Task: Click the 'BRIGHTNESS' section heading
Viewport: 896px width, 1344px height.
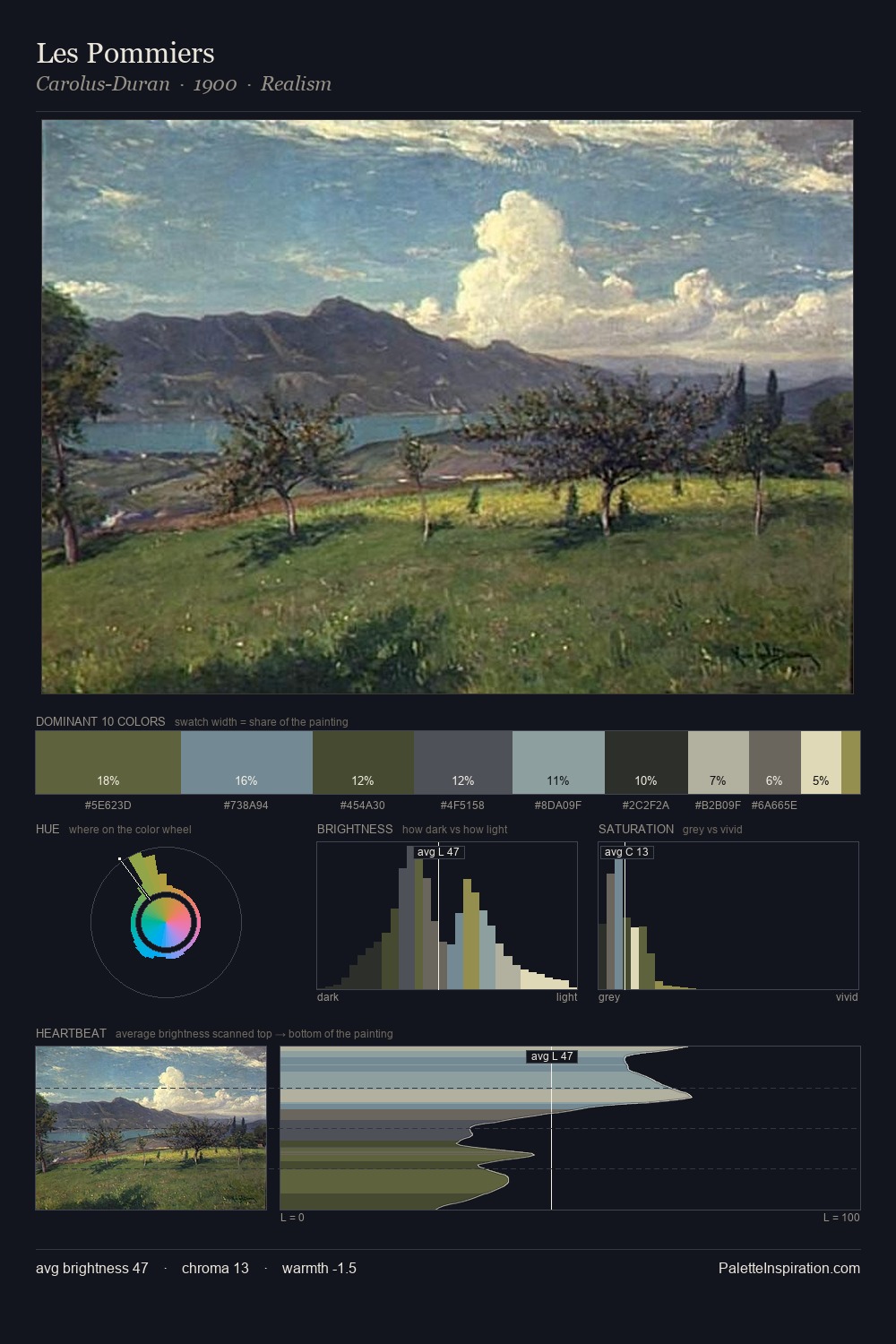Action: 355,829
